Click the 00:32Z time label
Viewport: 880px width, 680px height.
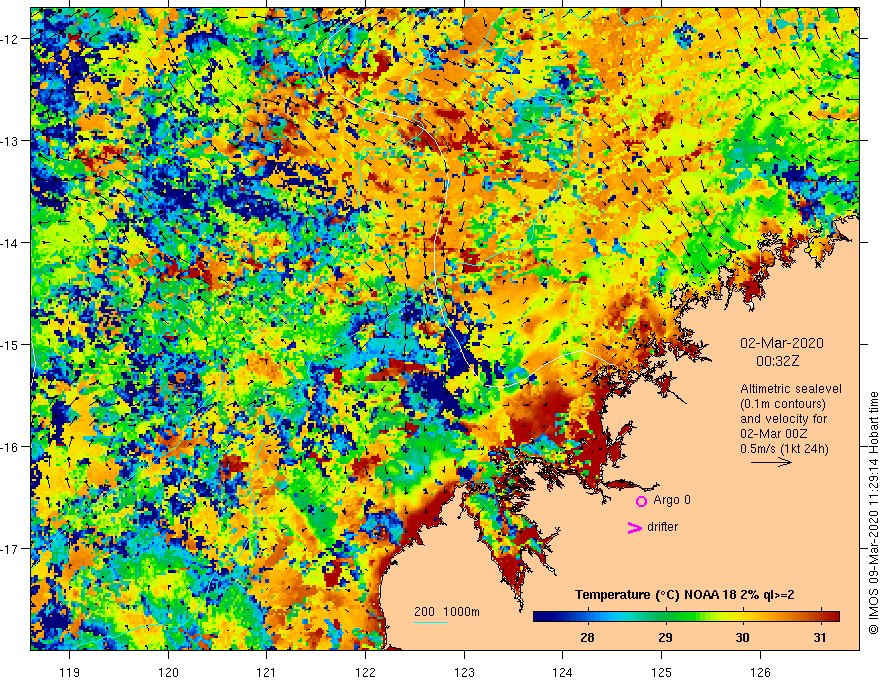(777, 361)
